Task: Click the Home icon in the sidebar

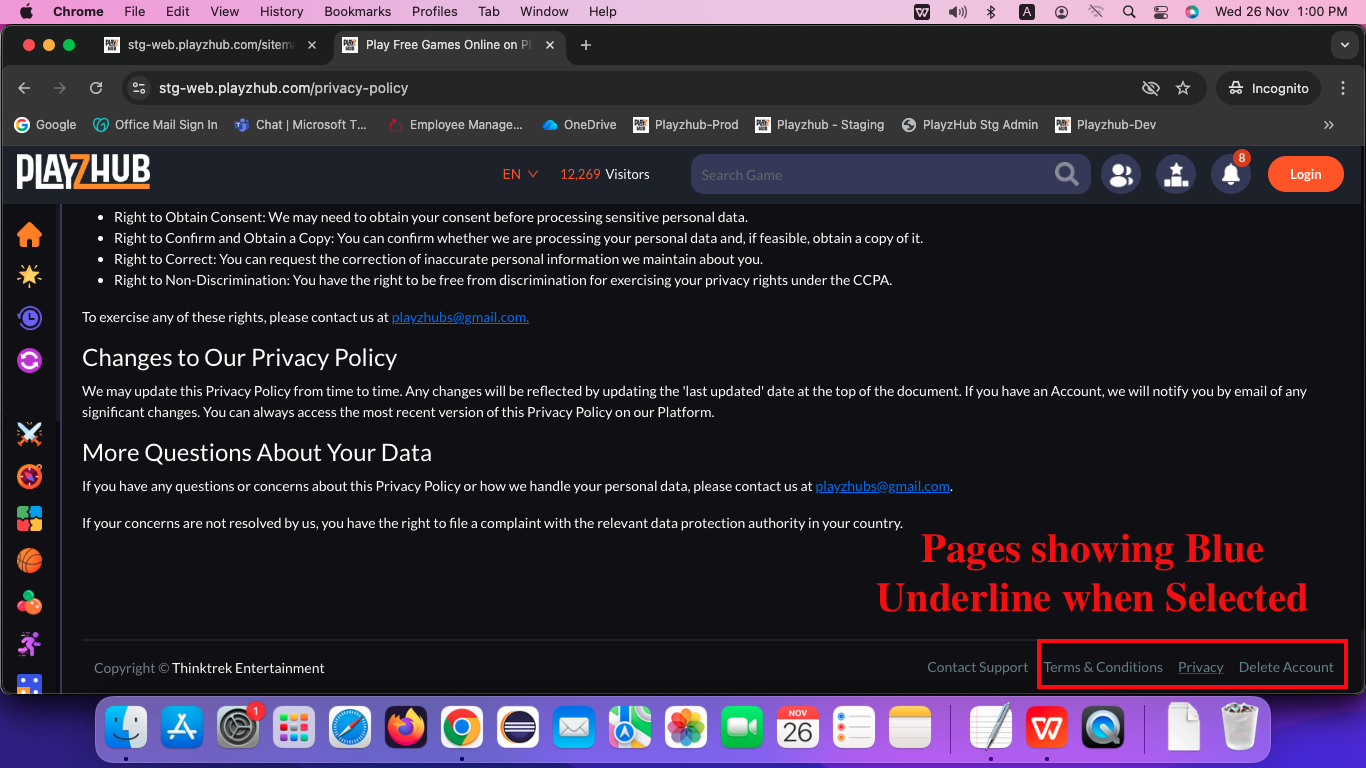Action: [29, 235]
